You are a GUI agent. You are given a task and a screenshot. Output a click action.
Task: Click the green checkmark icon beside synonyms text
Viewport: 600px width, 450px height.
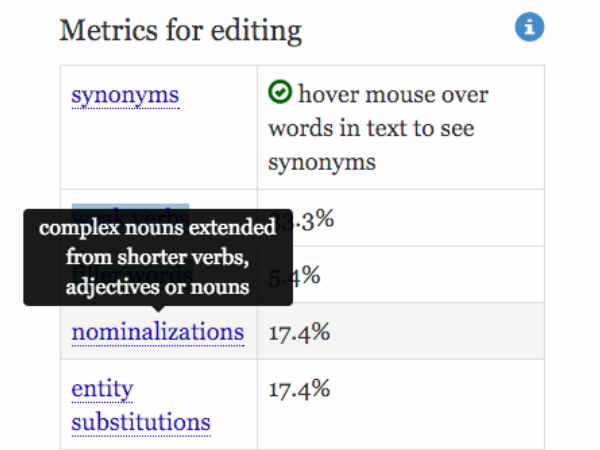pyautogui.click(x=280, y=92)
